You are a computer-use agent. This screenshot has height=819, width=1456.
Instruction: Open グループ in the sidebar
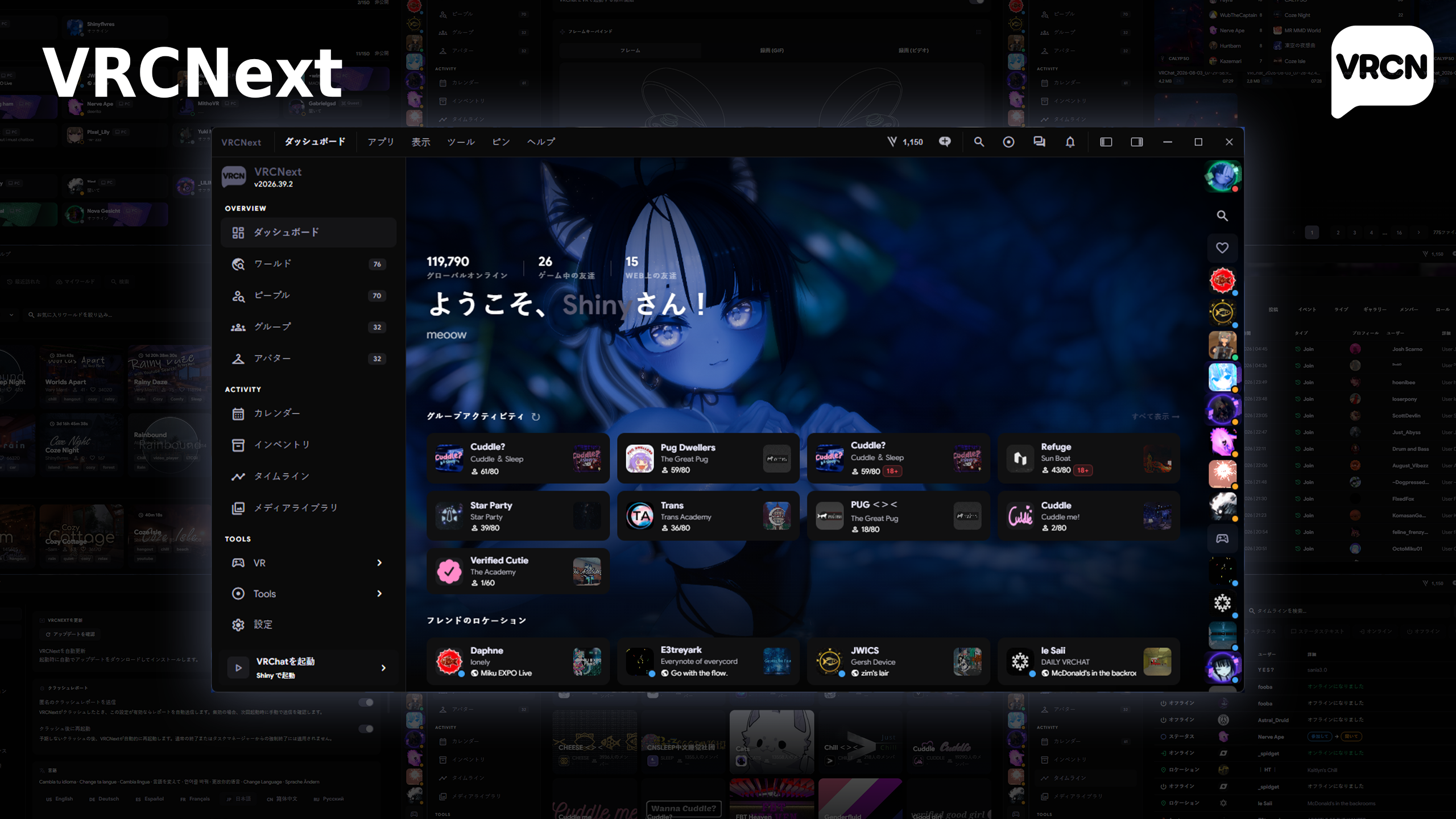308,327
